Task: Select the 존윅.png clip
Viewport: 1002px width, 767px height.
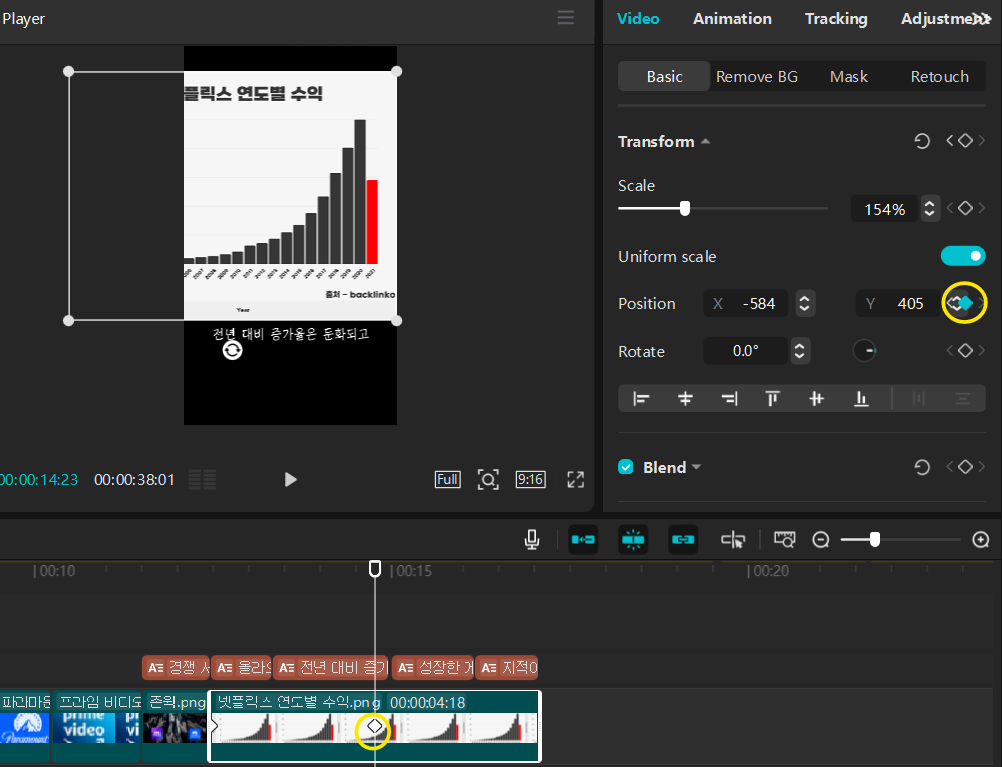Action: pos(175,725)
